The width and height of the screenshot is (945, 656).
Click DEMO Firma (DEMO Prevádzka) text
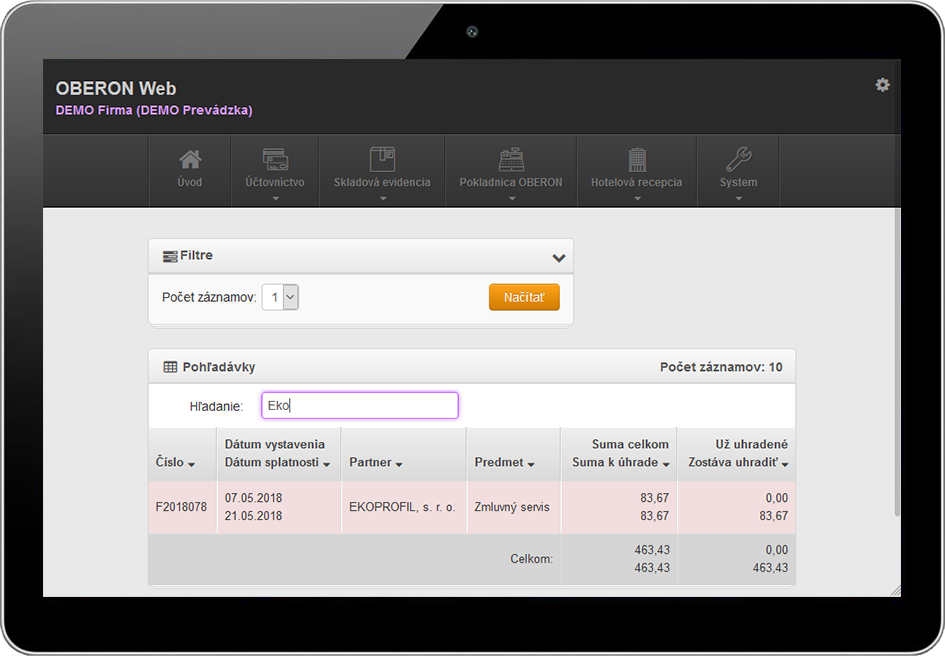(x=154, y=110)
